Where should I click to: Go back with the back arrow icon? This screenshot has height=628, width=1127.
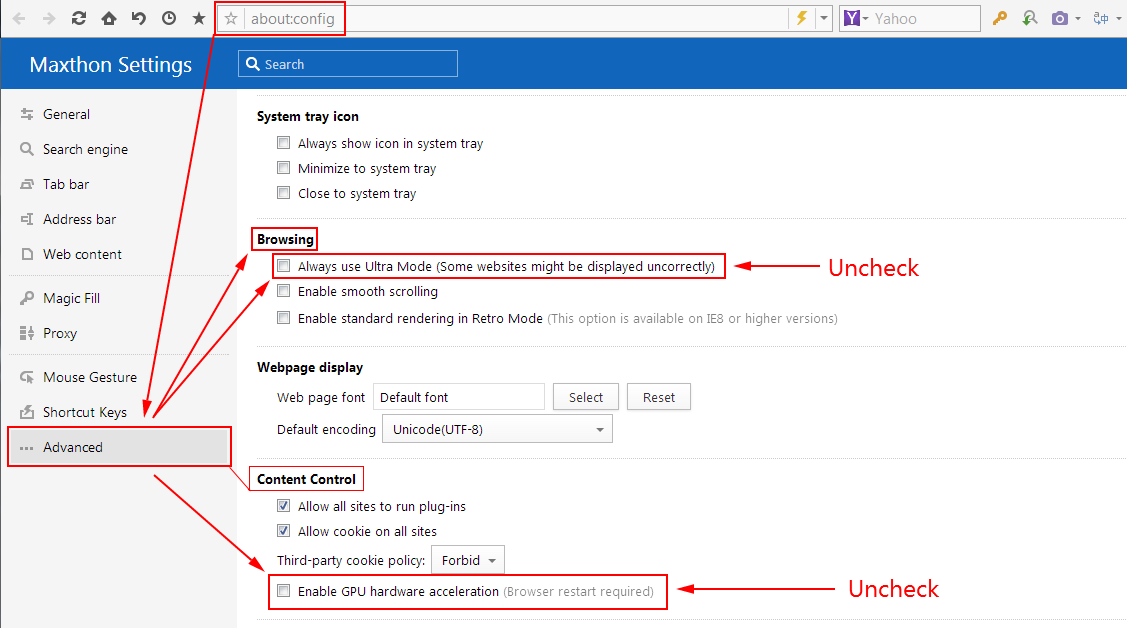19,19
